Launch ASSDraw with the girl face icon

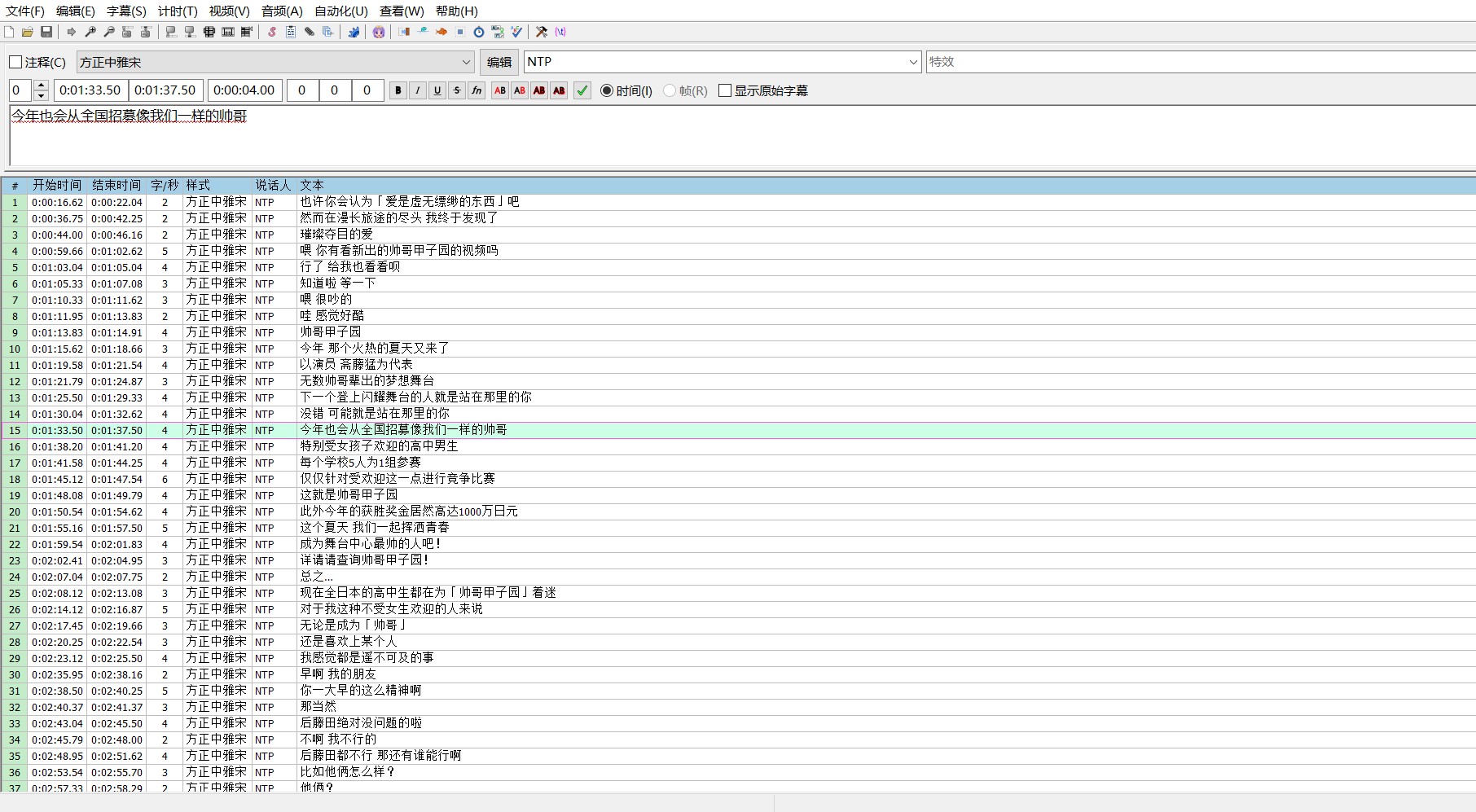tap(379, 32)
